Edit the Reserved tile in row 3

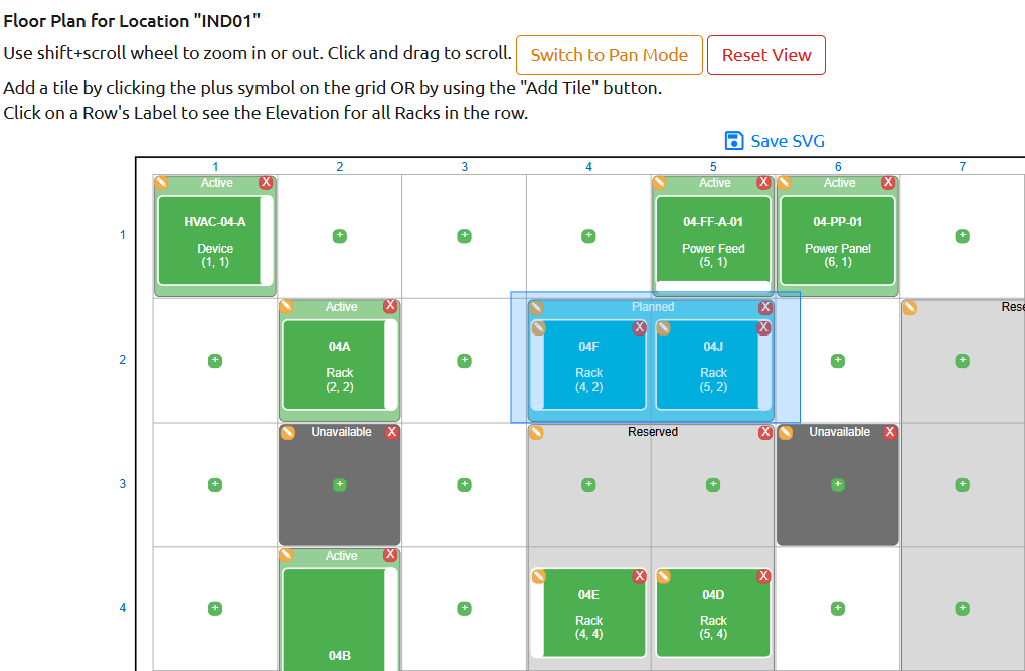(x=536, y=432)
